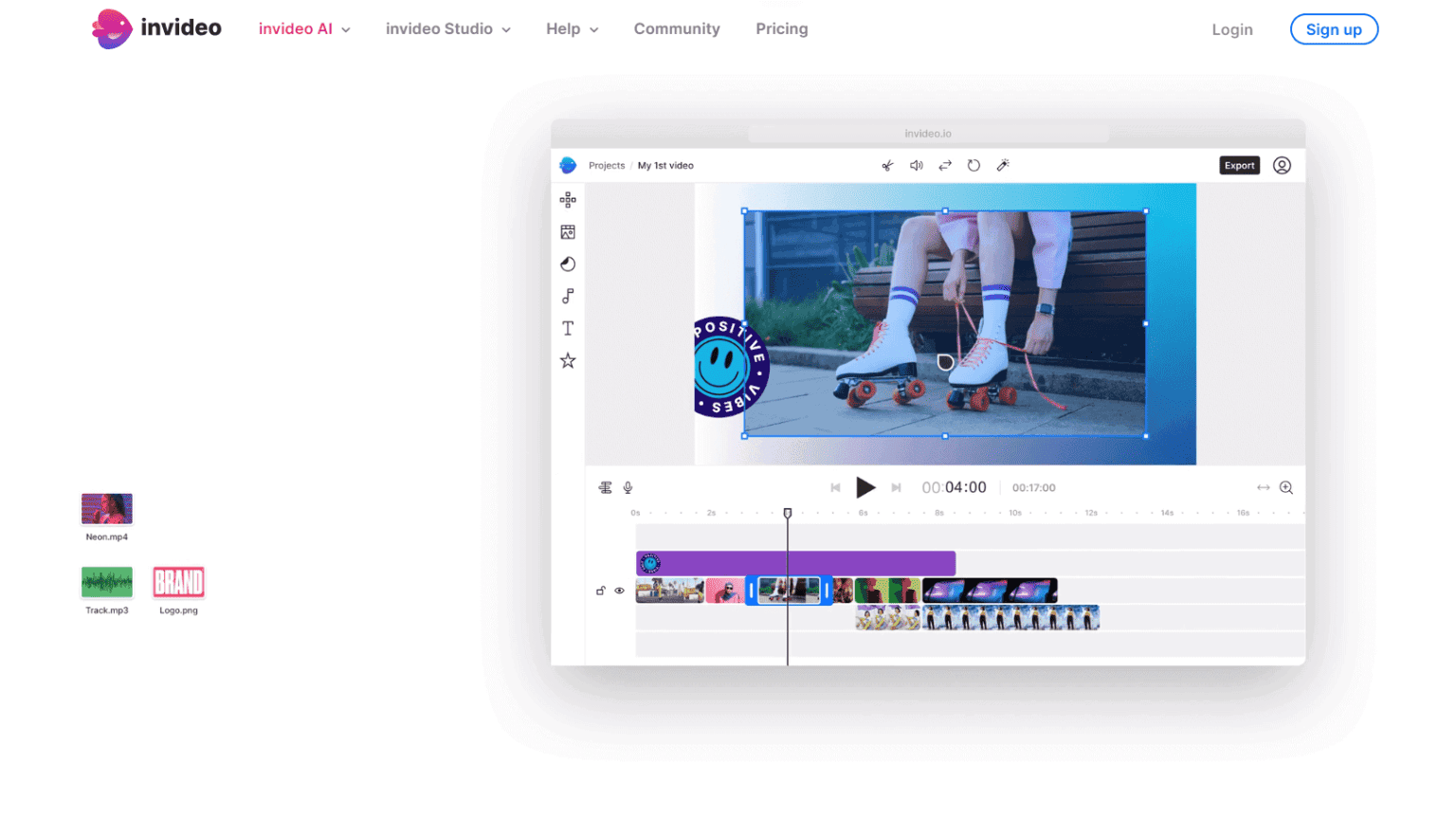This screenshot has height=819, width=1456.
Task: Open the Pricing page
Action: (x=781, y=29)
